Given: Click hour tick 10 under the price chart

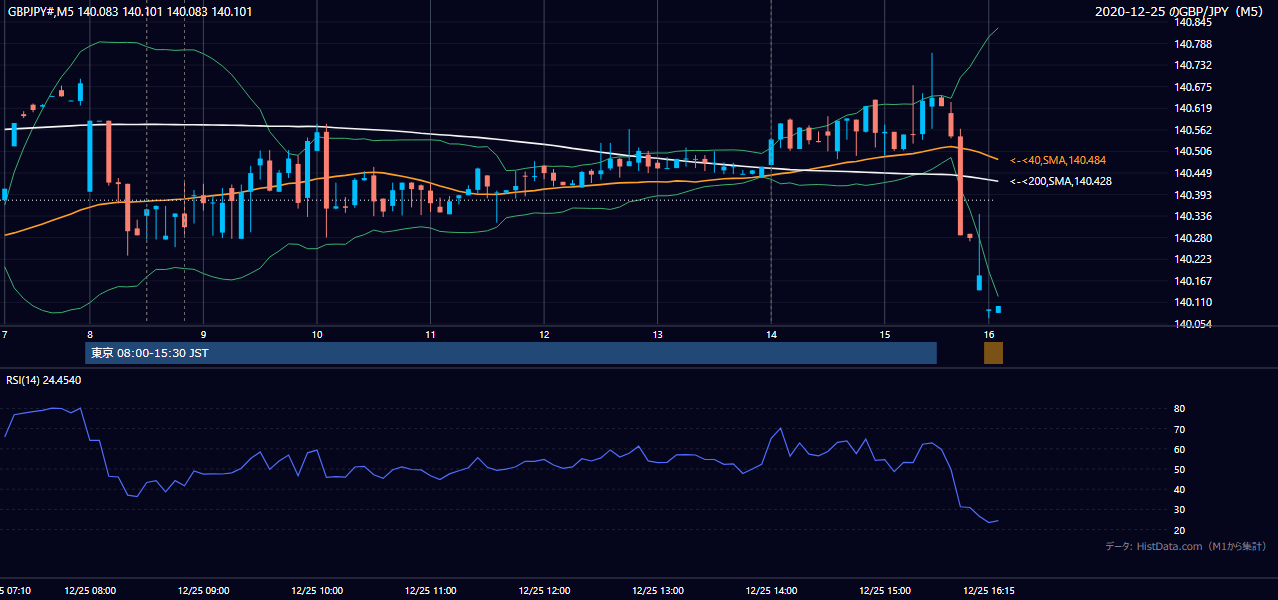Looking at the screenshot, I should coord(317,334).
